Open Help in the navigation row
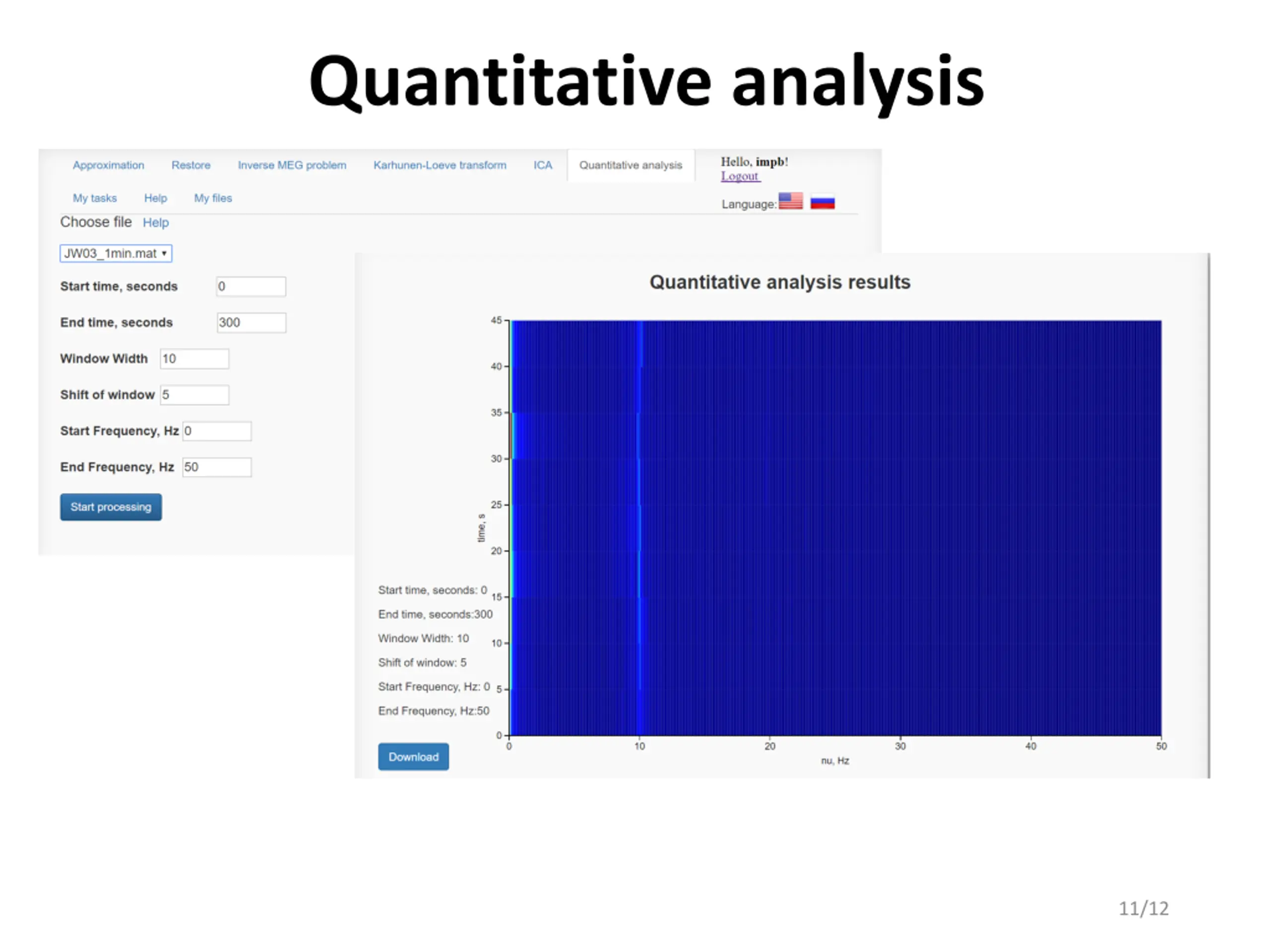Image resolution: width=1270 pixels, height=952 pixels. [156, 198]
